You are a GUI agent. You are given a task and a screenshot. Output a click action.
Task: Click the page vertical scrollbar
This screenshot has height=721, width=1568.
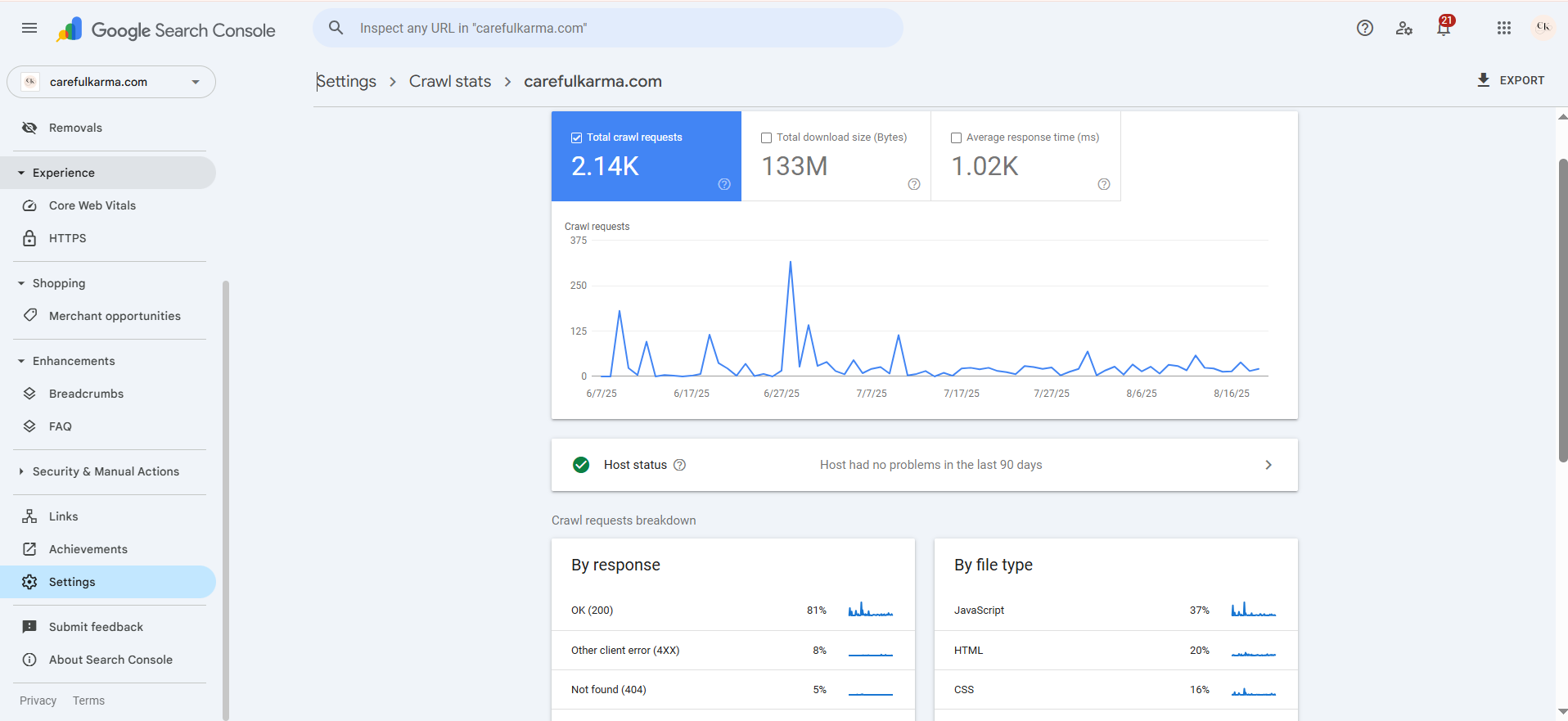pos(1562,311)
